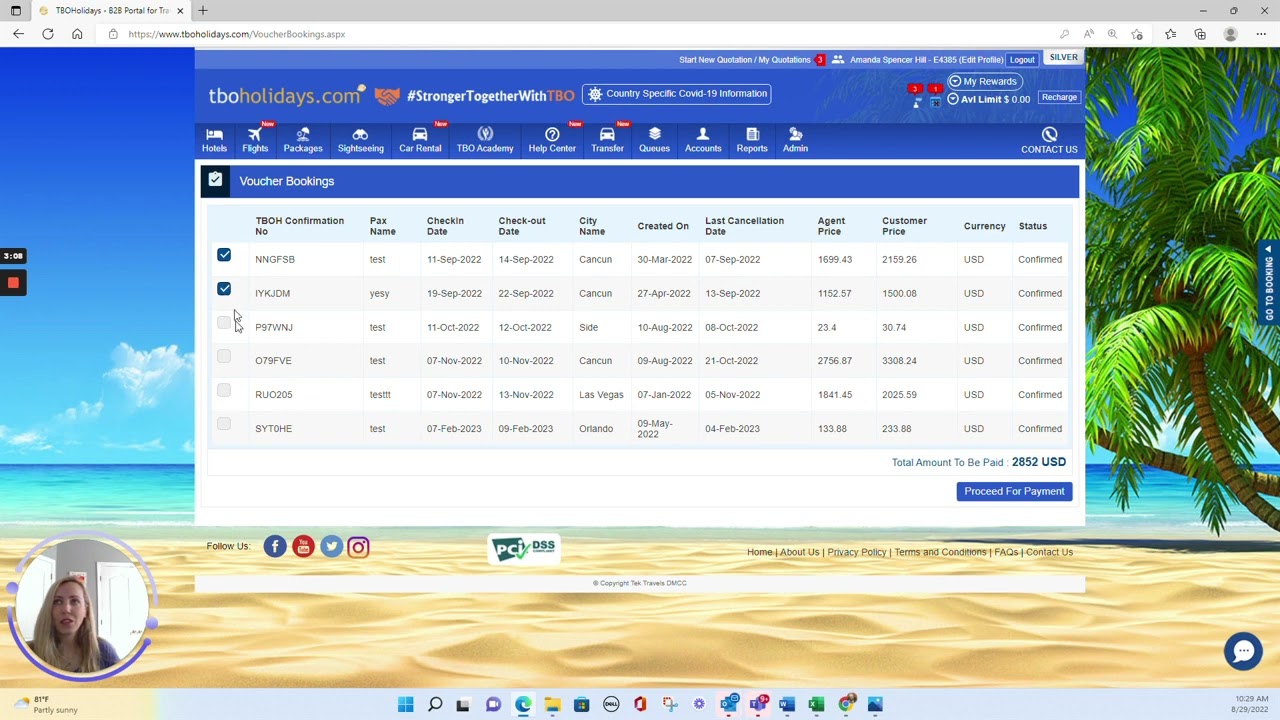Screen dimensions: 1280x720
Task: Open the chat support bubble
Action: click(1243, 651)
